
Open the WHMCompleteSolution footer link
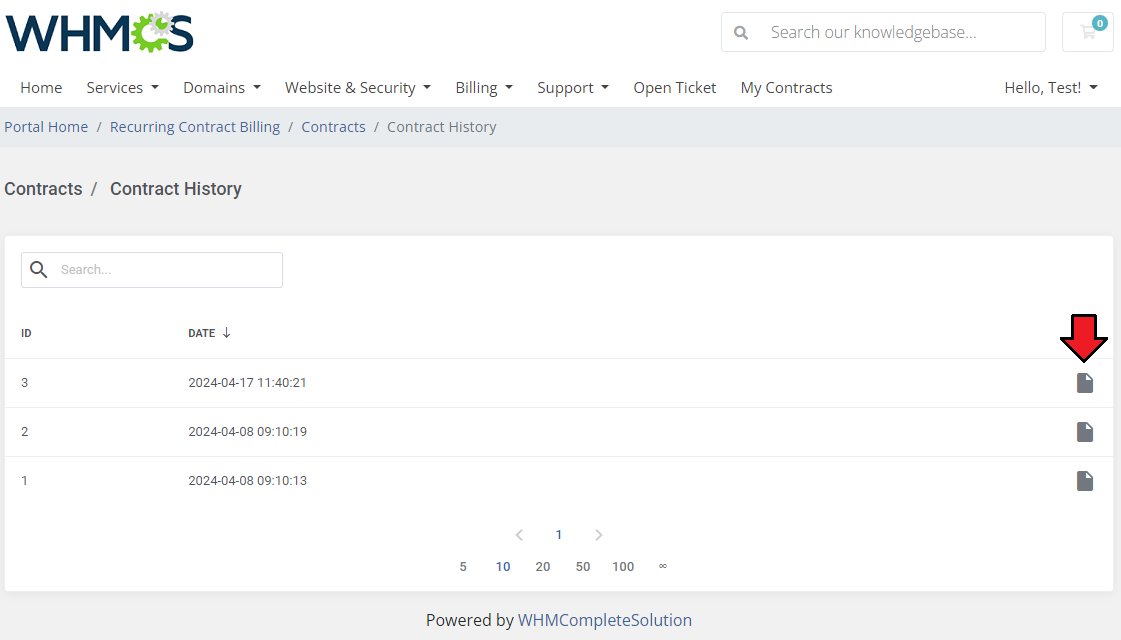[x=605, y=620]
